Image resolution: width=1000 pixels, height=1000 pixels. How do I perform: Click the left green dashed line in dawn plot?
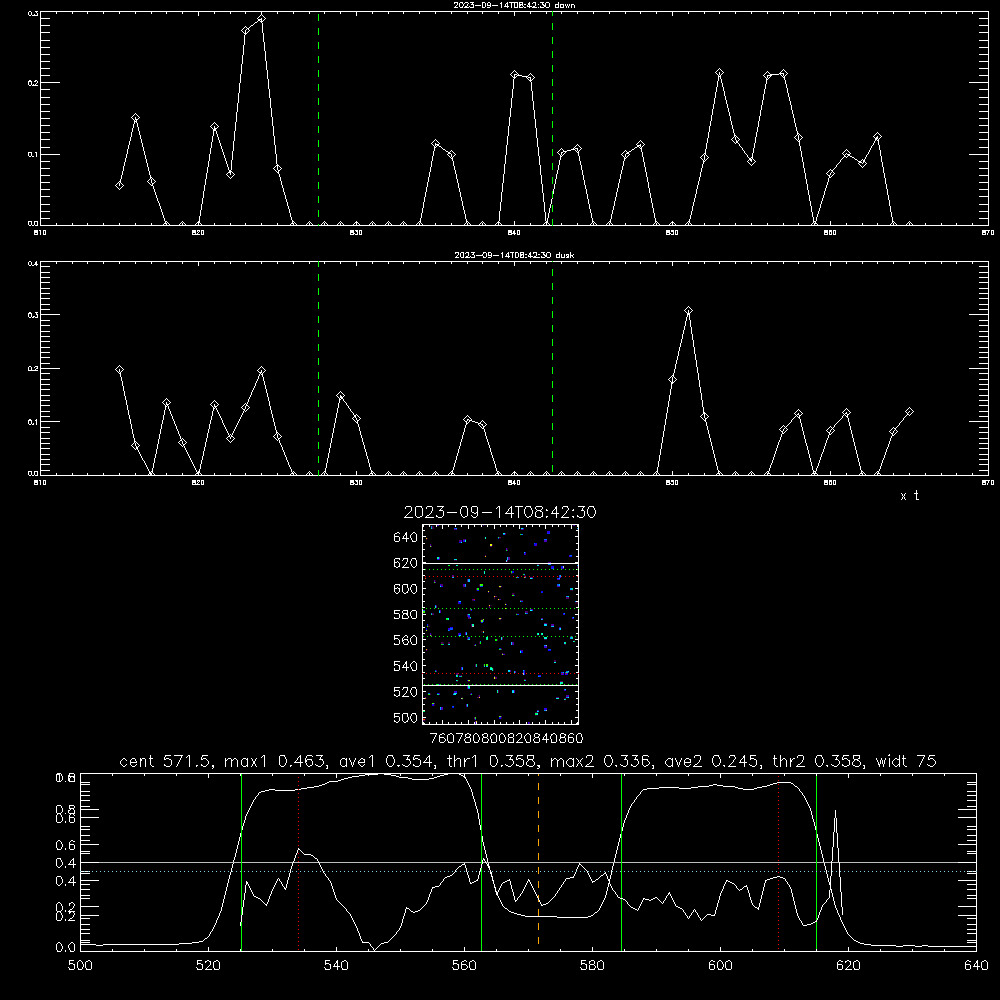(318, 118)
